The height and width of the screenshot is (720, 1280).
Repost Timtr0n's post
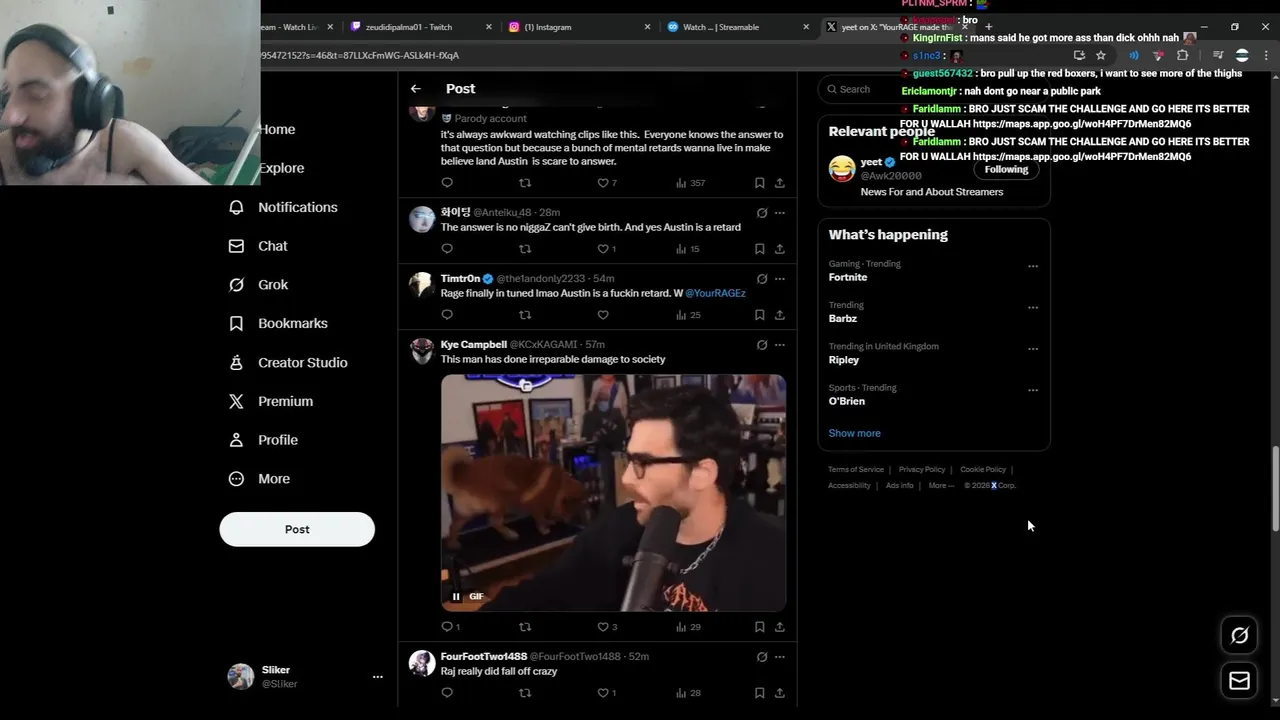click(525, 315)
